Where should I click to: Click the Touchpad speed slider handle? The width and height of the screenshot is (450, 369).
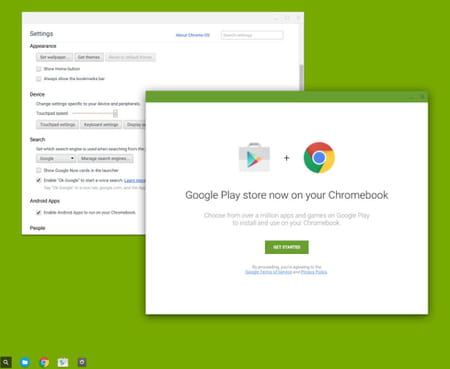pos(115,113)
